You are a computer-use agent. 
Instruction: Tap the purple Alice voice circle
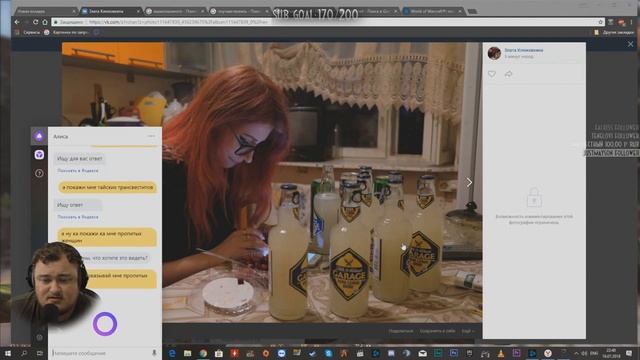point(105,324)
